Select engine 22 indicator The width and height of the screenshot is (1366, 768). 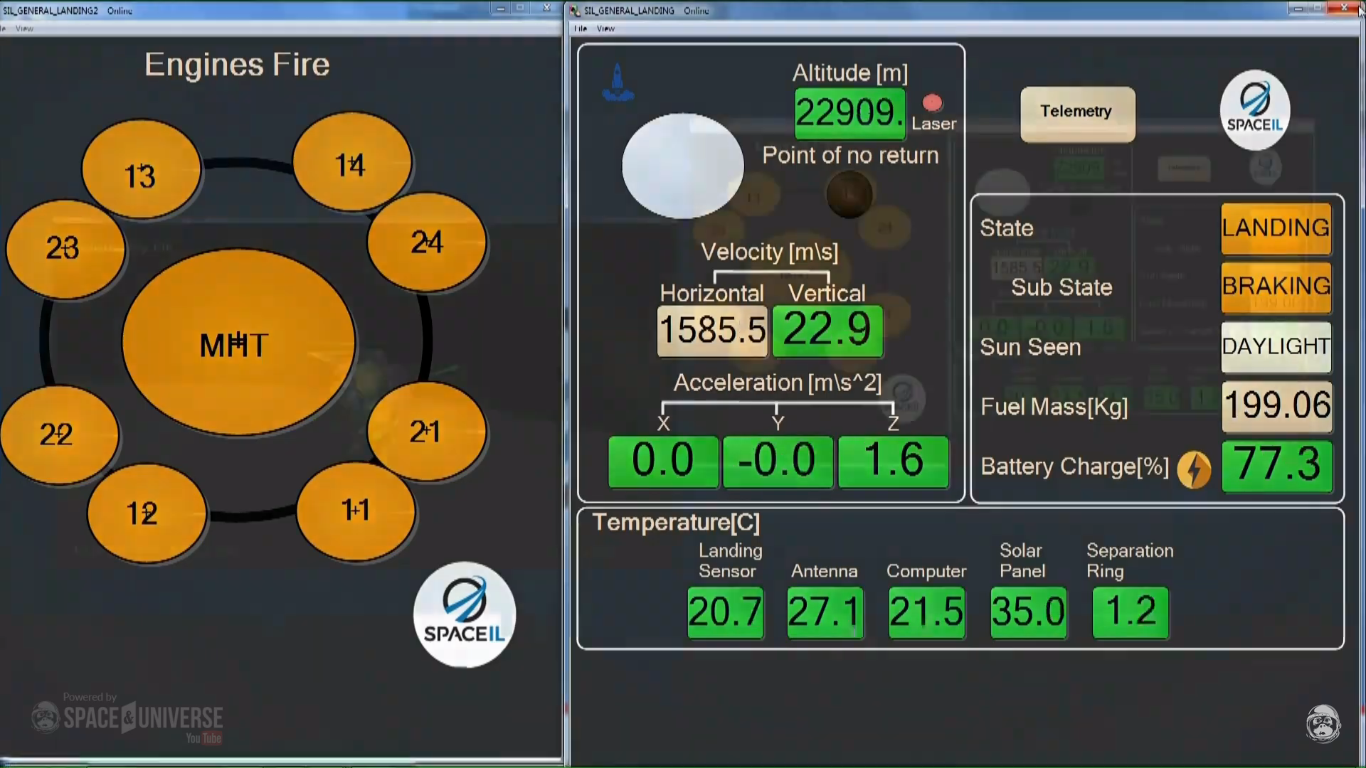pyautogui.click(x=59, y=435)
